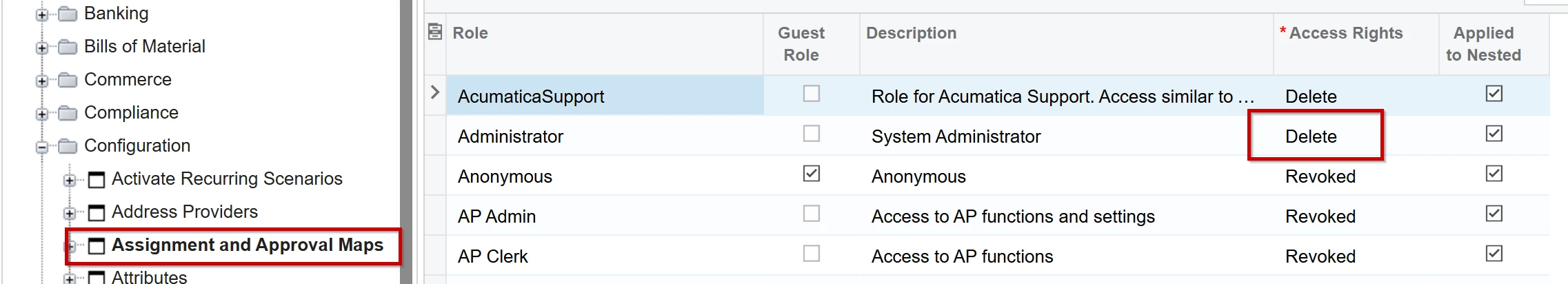Click the Activate Recurring Scenarios screen icon
Image resolution: width=1568 pixels, height=284 pixels.
pos(97,179)
